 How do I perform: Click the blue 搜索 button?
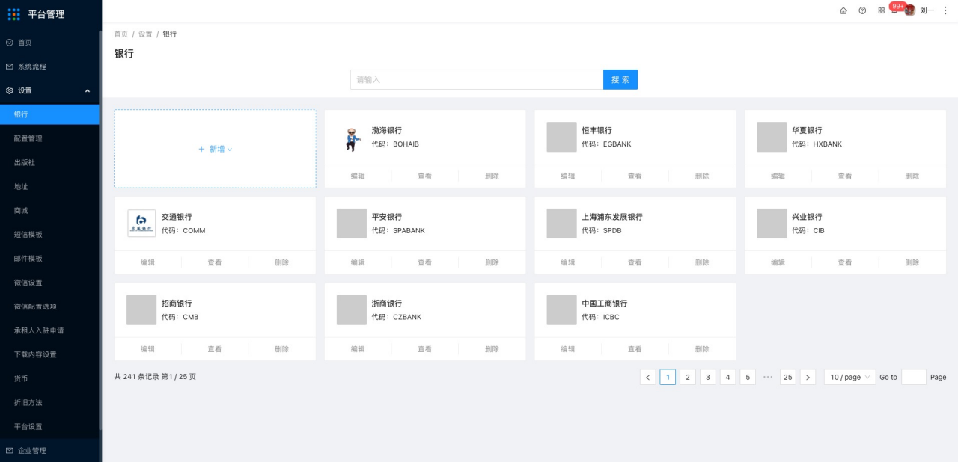[620, 79]
